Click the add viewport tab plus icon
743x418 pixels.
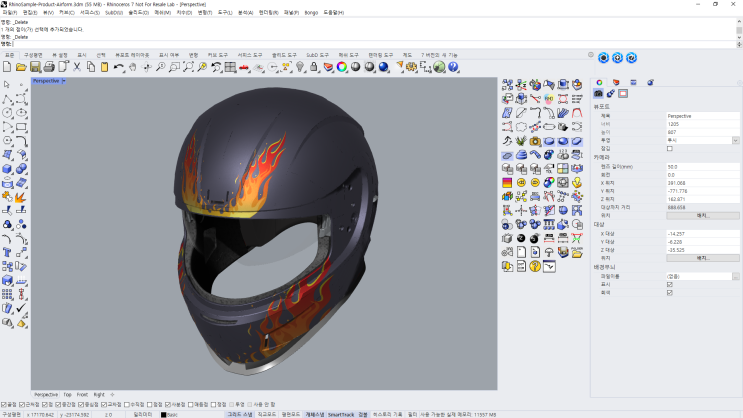[112, 394]
